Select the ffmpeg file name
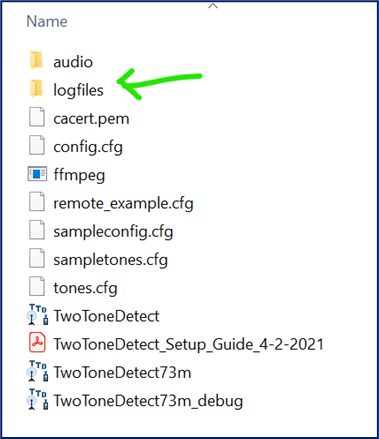Screen dimensions: 379x439 pyautogui.click(x=79, y=175)
